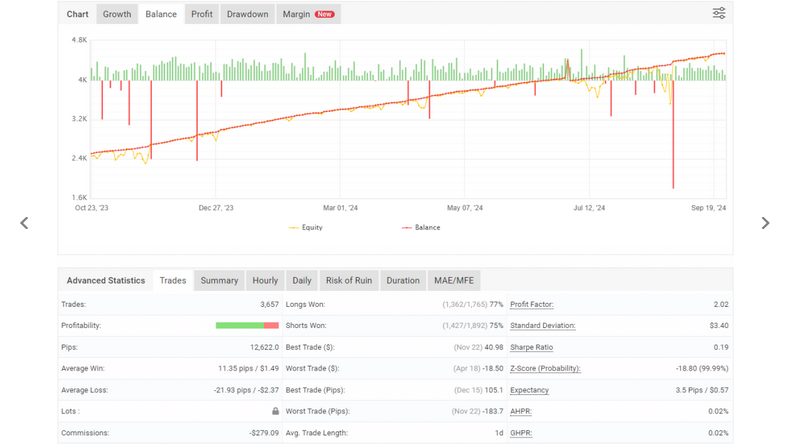Click the 4.8K y-axis label
The height and width of the screenshot is (444, 790).
(79, 40)
